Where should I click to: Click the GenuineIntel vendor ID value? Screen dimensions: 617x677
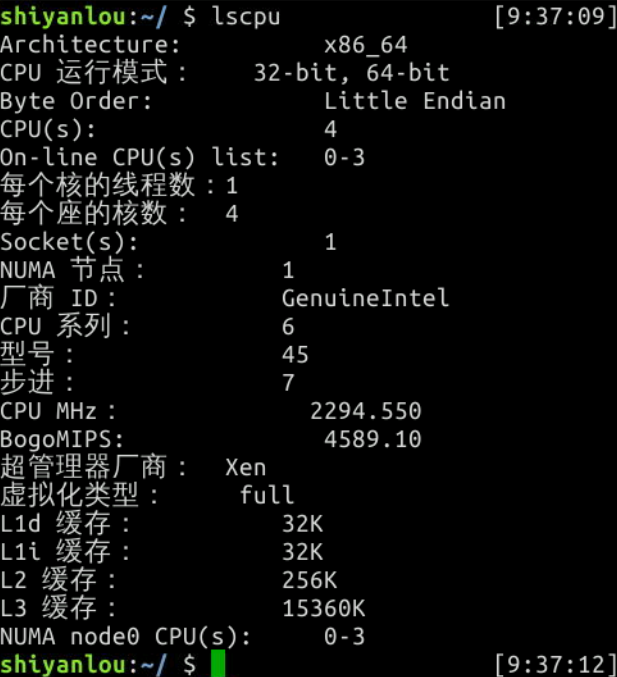pos(365,298)
